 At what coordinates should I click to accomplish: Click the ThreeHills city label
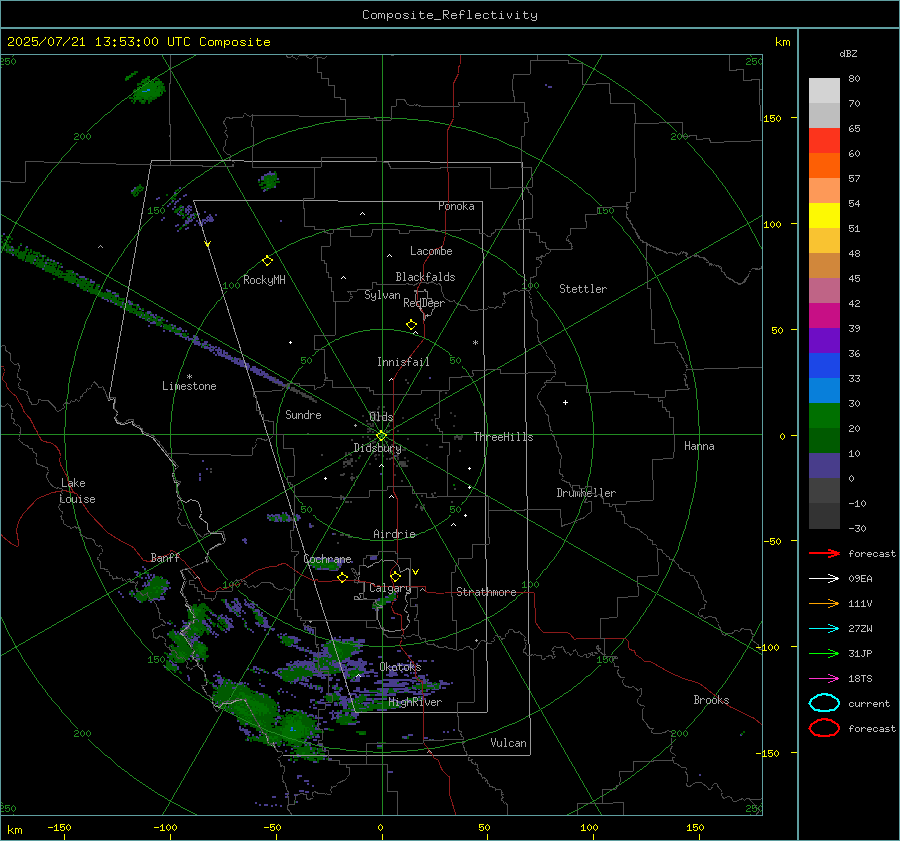[503, 437]
